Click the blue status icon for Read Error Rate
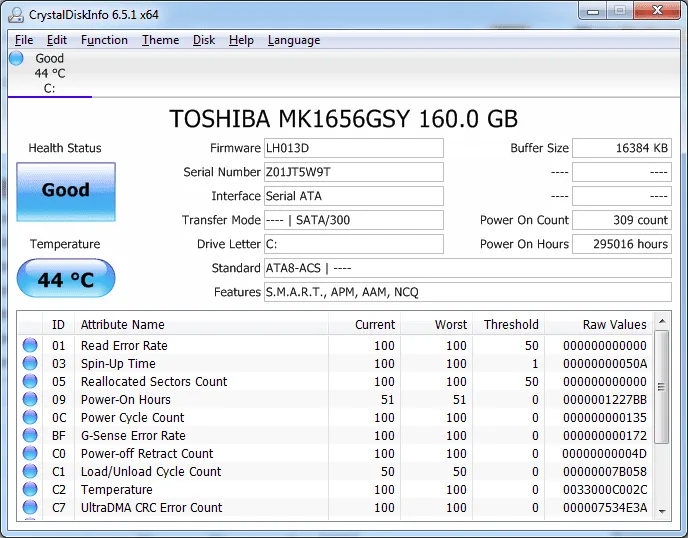 point(31,346)
